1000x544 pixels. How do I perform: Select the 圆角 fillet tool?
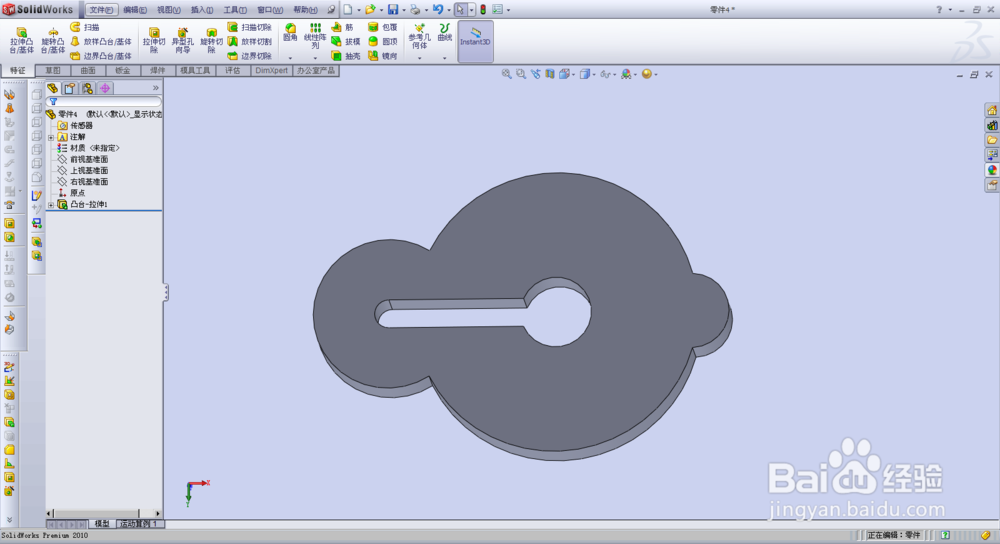pos(290,33)
